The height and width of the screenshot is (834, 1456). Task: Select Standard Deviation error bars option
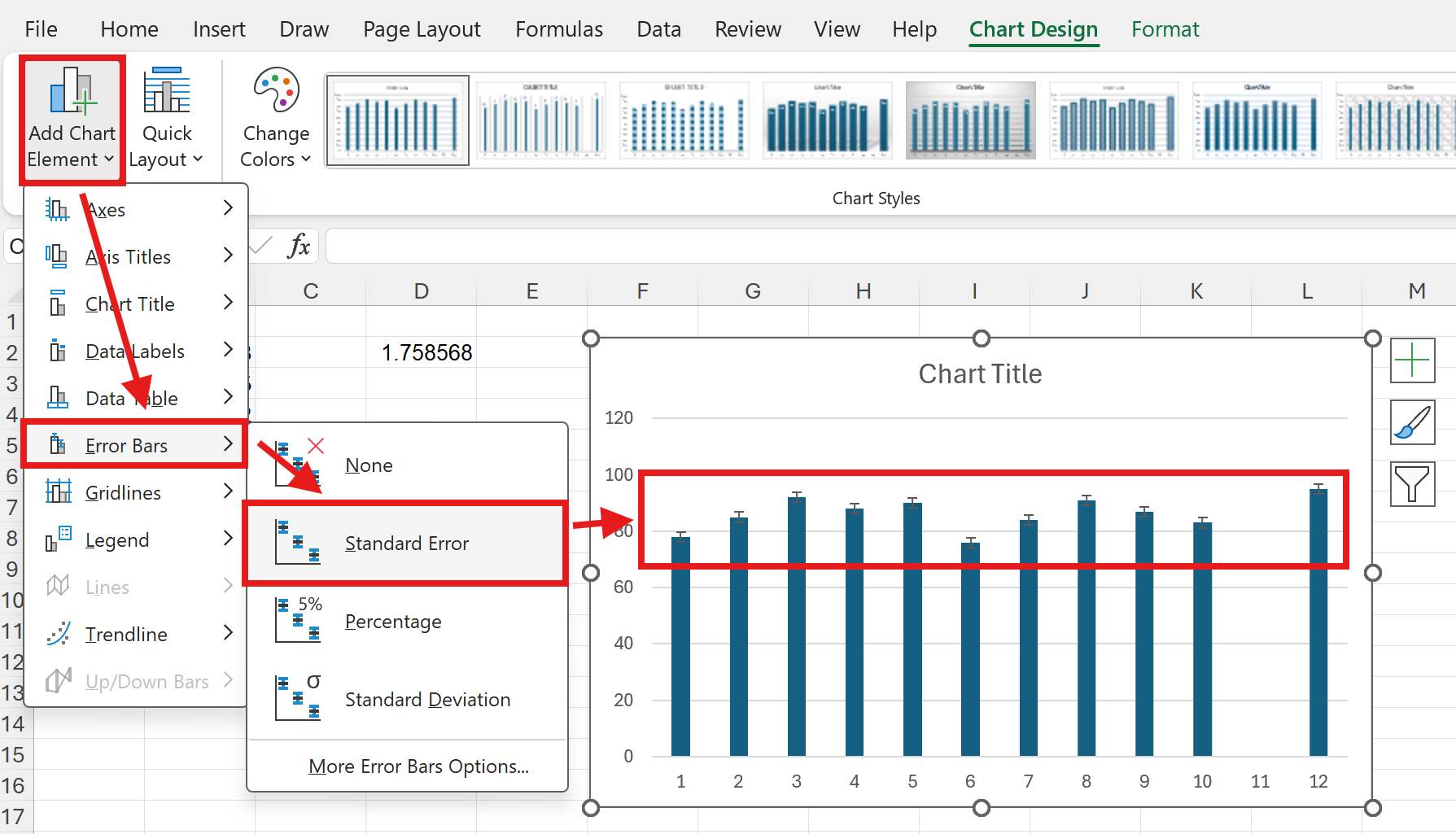pos(426,700)
